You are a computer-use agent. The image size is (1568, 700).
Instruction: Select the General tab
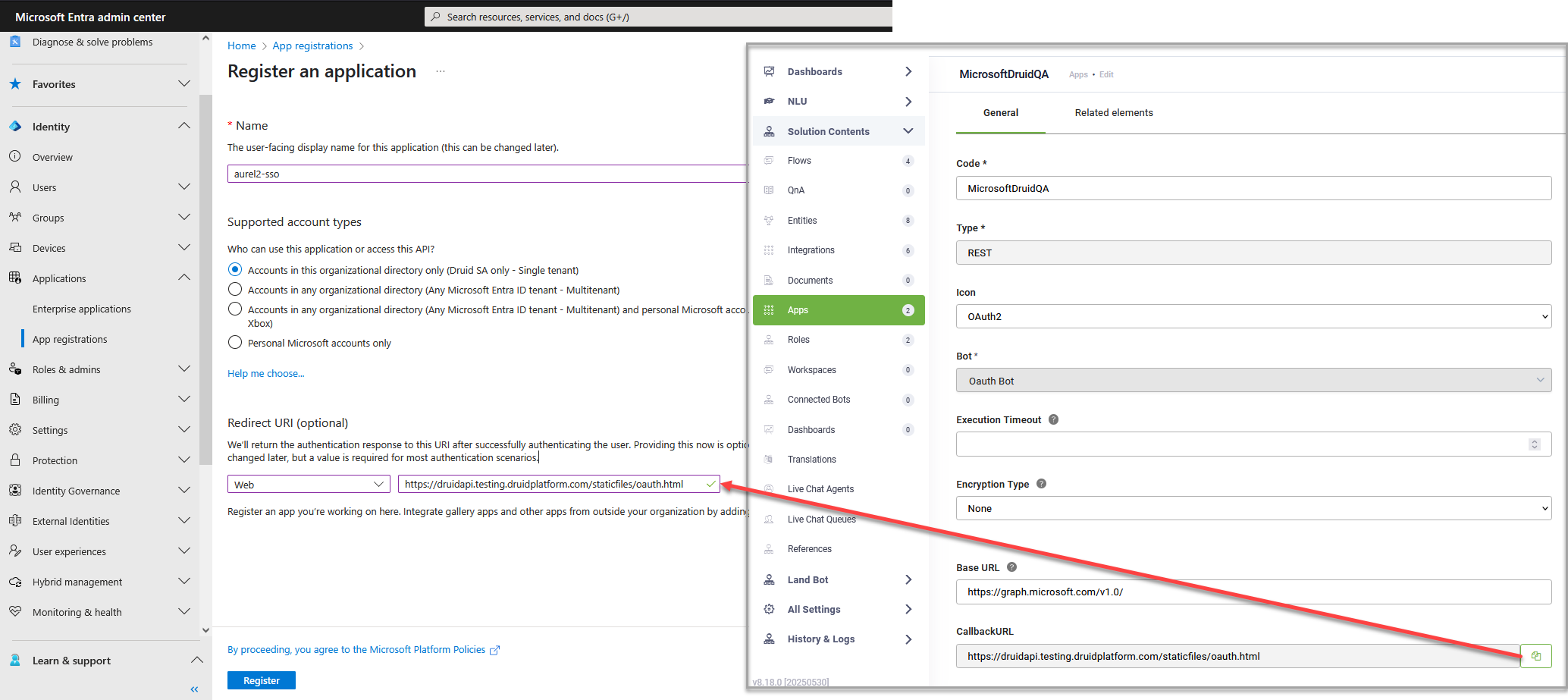click(x=1001, y=112)
